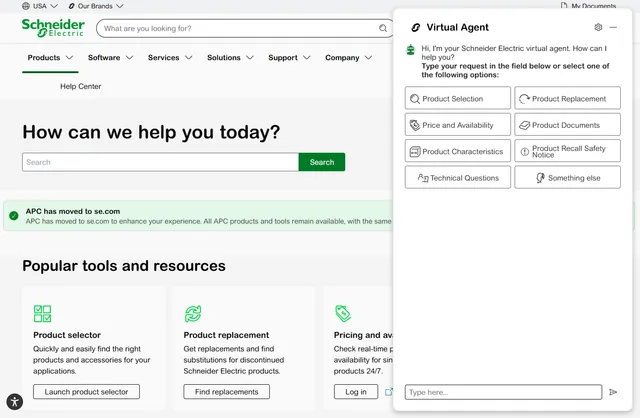640x418 pixels.
Task: Expand the Company menu chevron
Action: pos(369,58)
